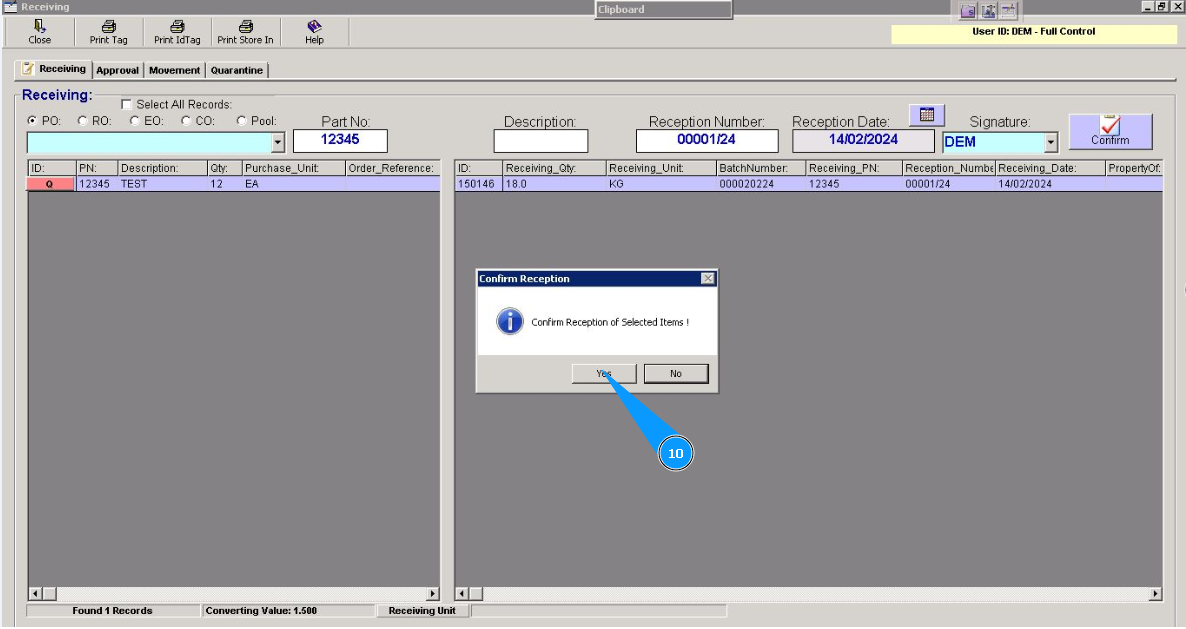The height and width of the screenshot is (629, 1186).
Task: Expand the order number dropdown arrow
Action: [x=278, y=142]
